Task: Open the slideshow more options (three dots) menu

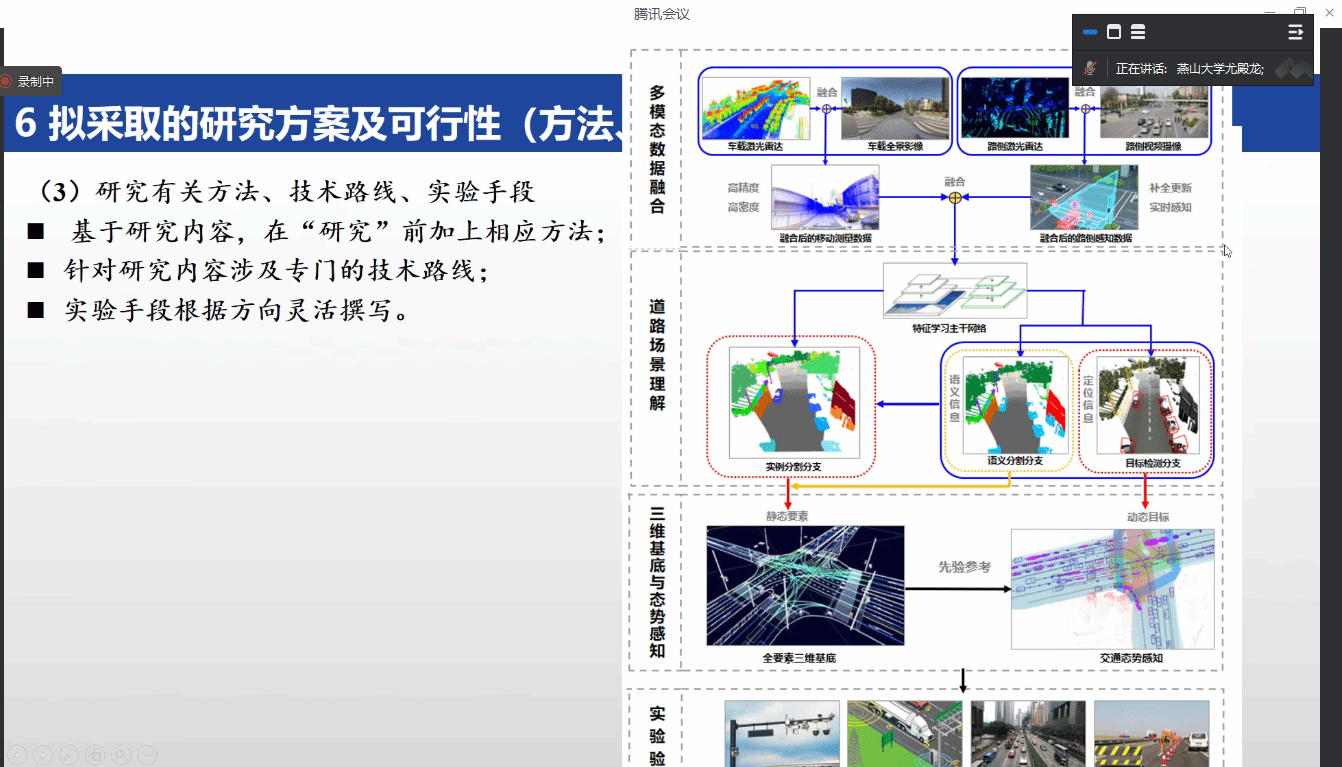Action: tap(147, 754)
